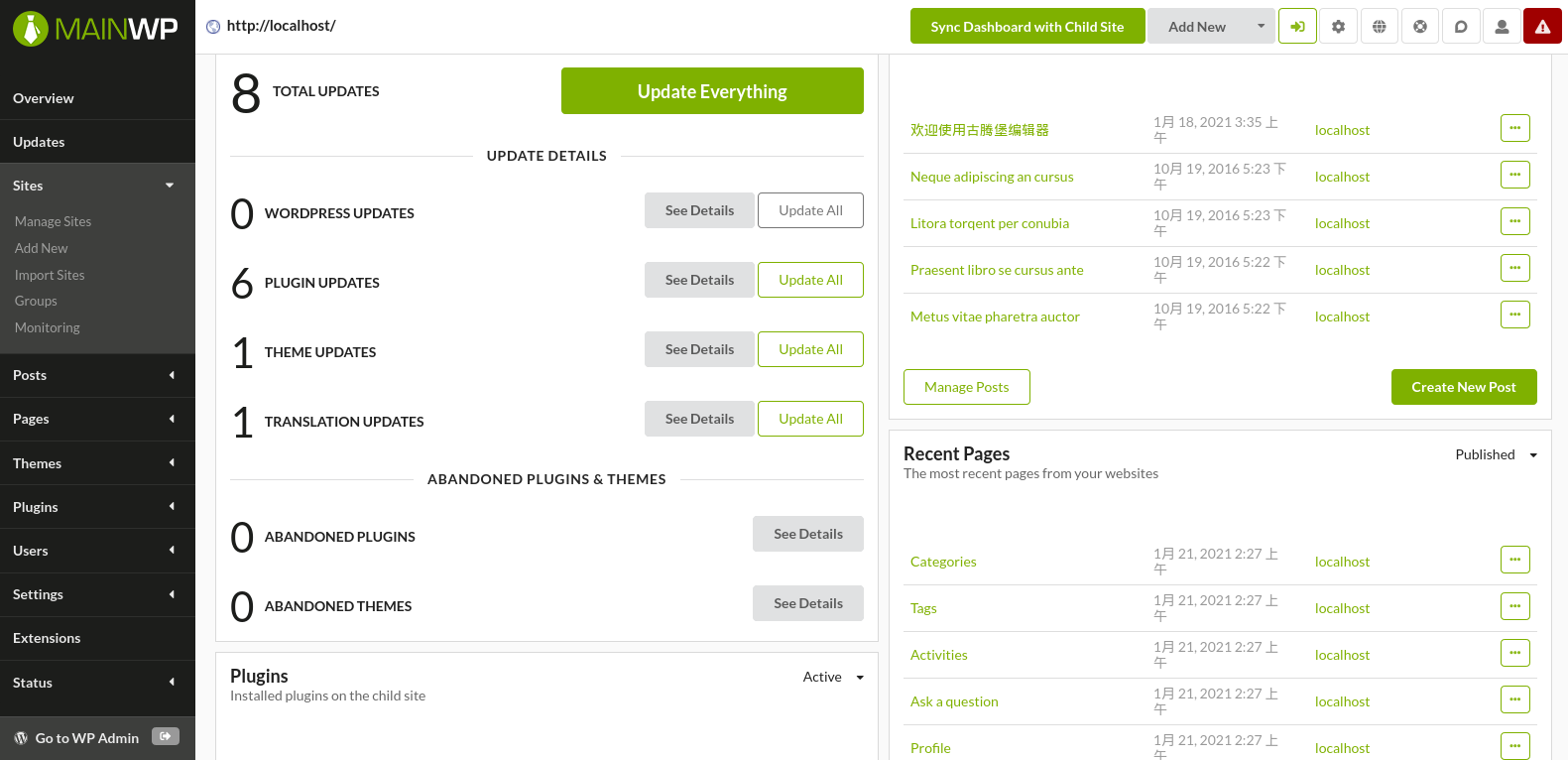Collapse the Sites sidebar section
Viewport: 1568px width, 760px height.
click(x=169, y=186)
